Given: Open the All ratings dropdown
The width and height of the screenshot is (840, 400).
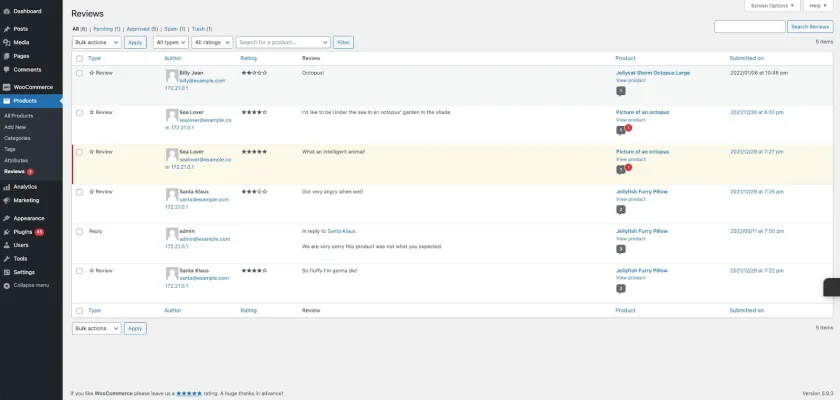Looking at the screenshot, I should point(212,42).
